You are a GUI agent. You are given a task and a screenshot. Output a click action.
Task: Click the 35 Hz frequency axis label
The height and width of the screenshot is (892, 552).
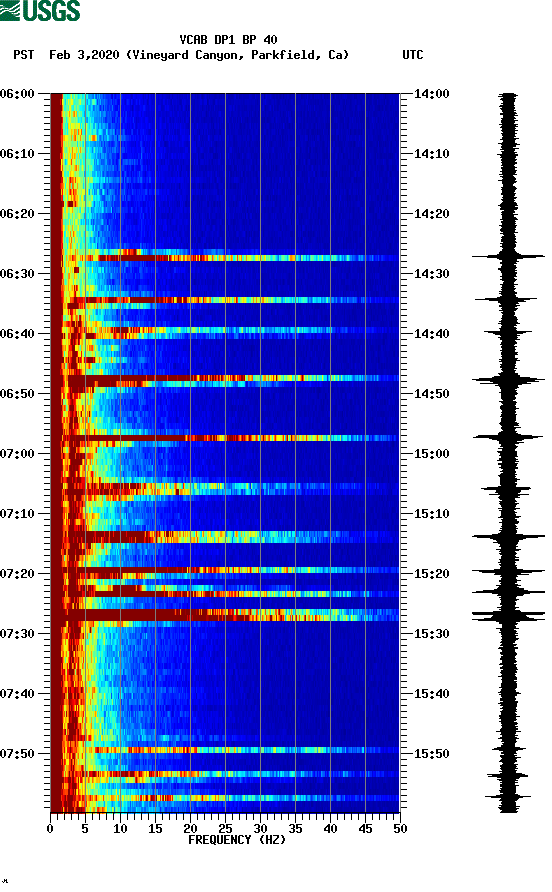(295, 829)
